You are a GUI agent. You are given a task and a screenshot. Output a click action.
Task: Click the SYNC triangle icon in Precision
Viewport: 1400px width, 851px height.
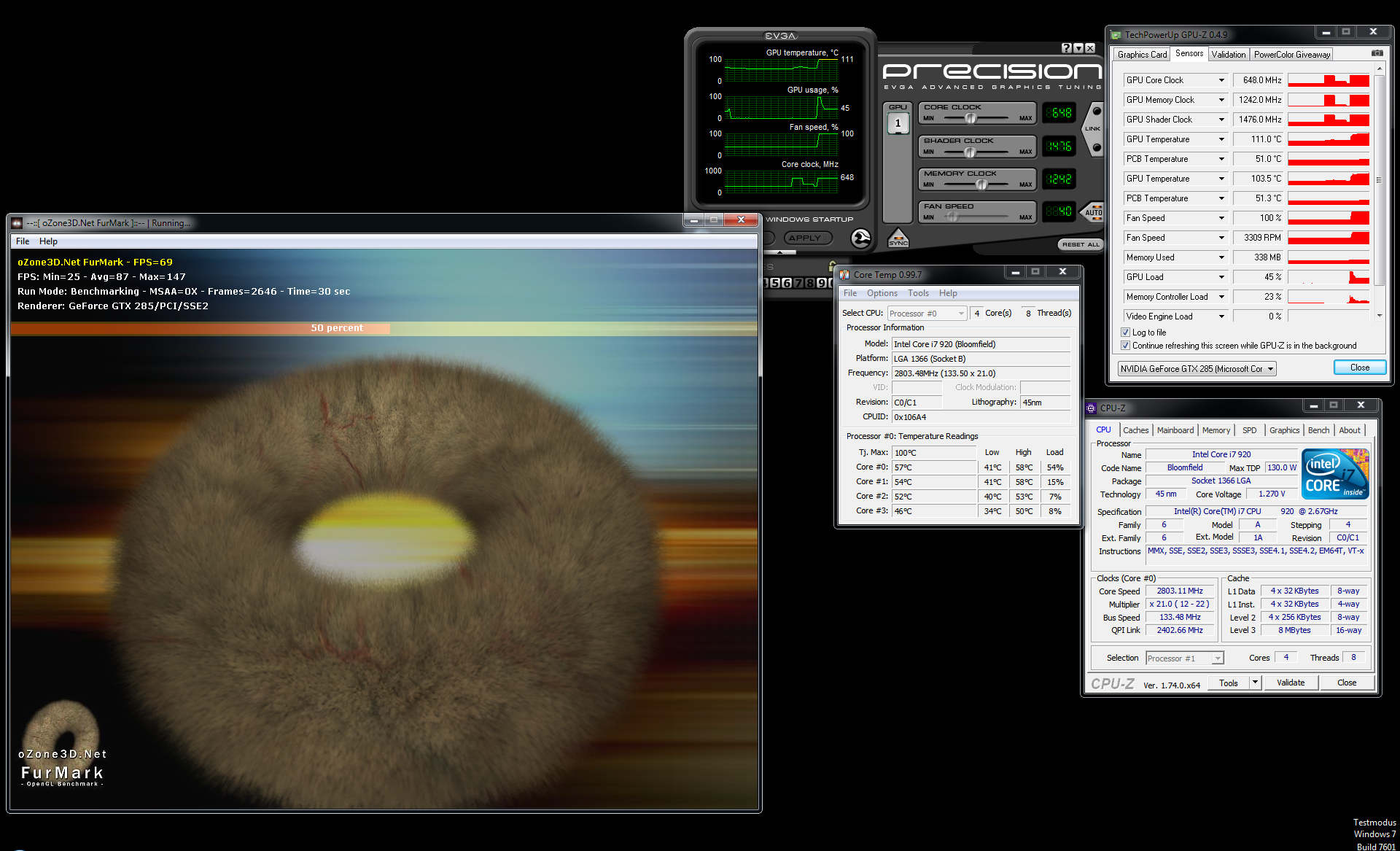tap(898, 238)
